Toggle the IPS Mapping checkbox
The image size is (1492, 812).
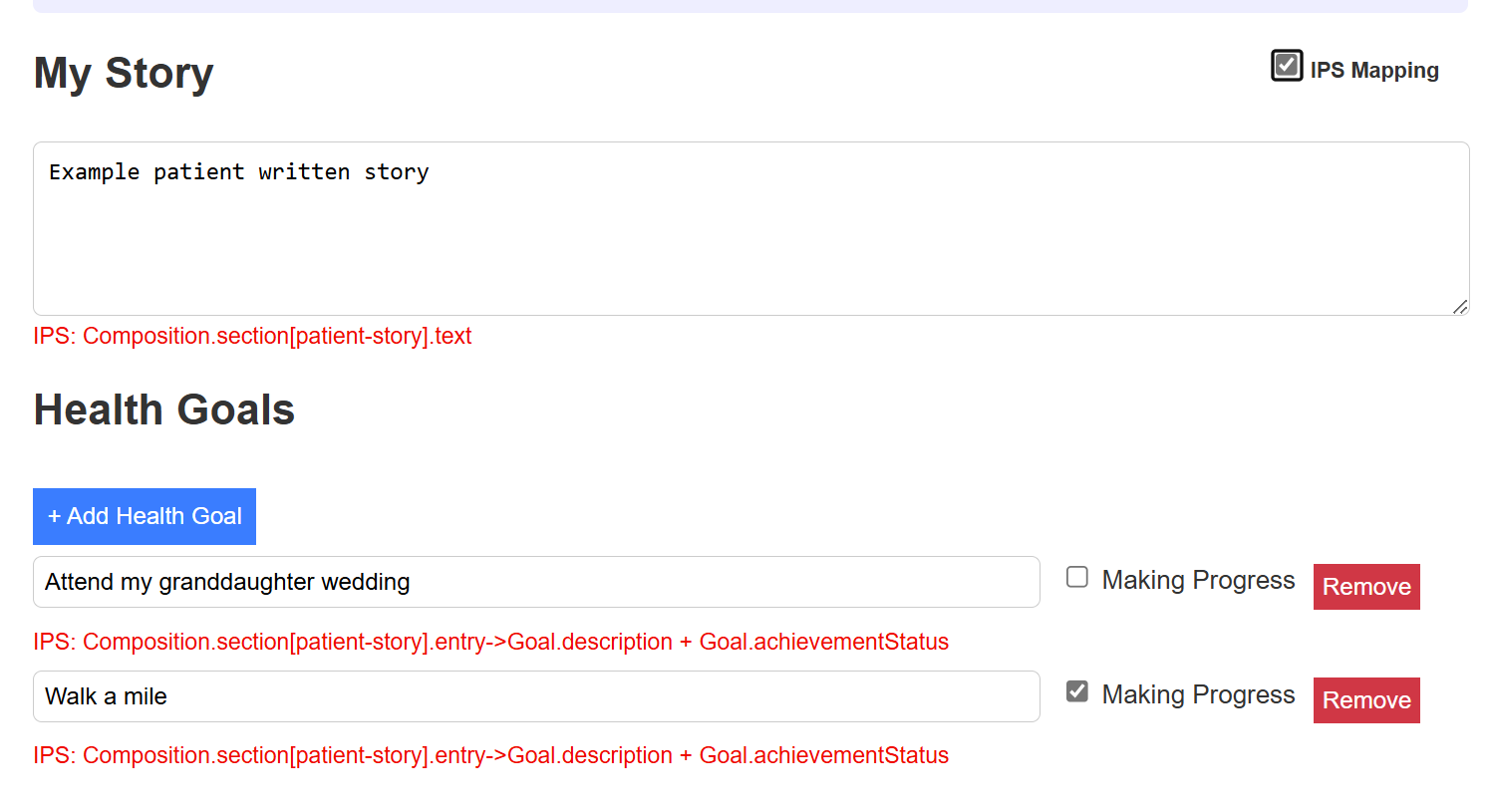point(1286,66)
